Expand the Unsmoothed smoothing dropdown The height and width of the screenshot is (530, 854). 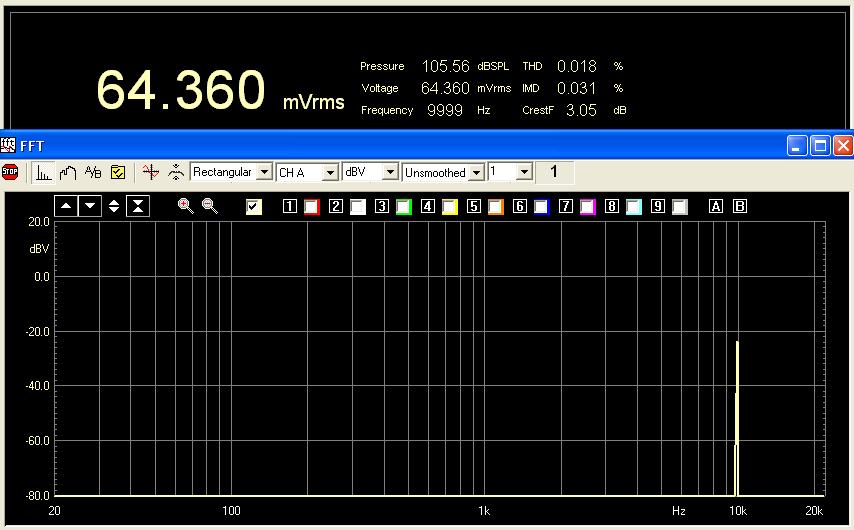[476, 172]
